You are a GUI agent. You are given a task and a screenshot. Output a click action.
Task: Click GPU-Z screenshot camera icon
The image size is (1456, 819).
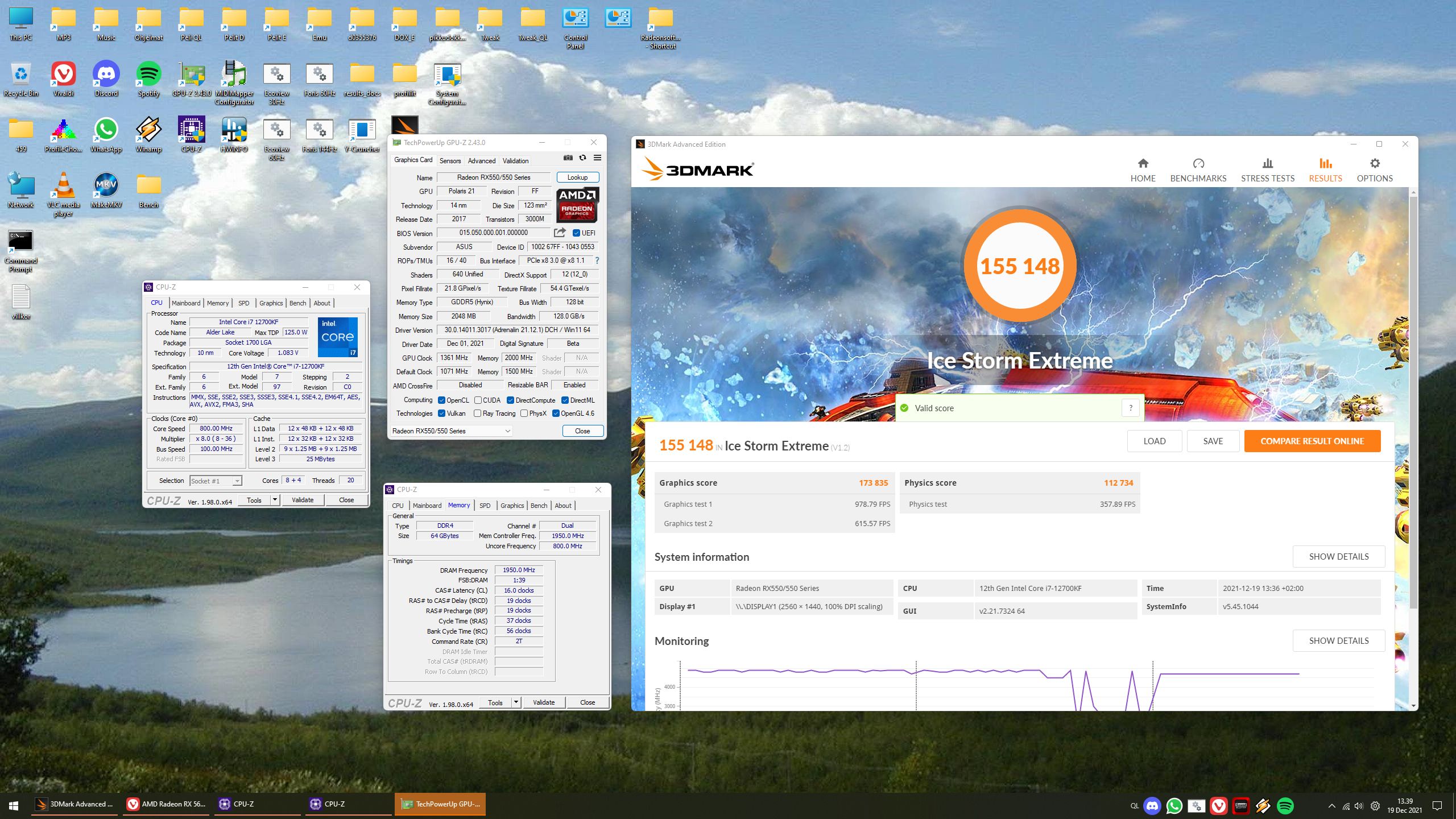tap(568, 158)
